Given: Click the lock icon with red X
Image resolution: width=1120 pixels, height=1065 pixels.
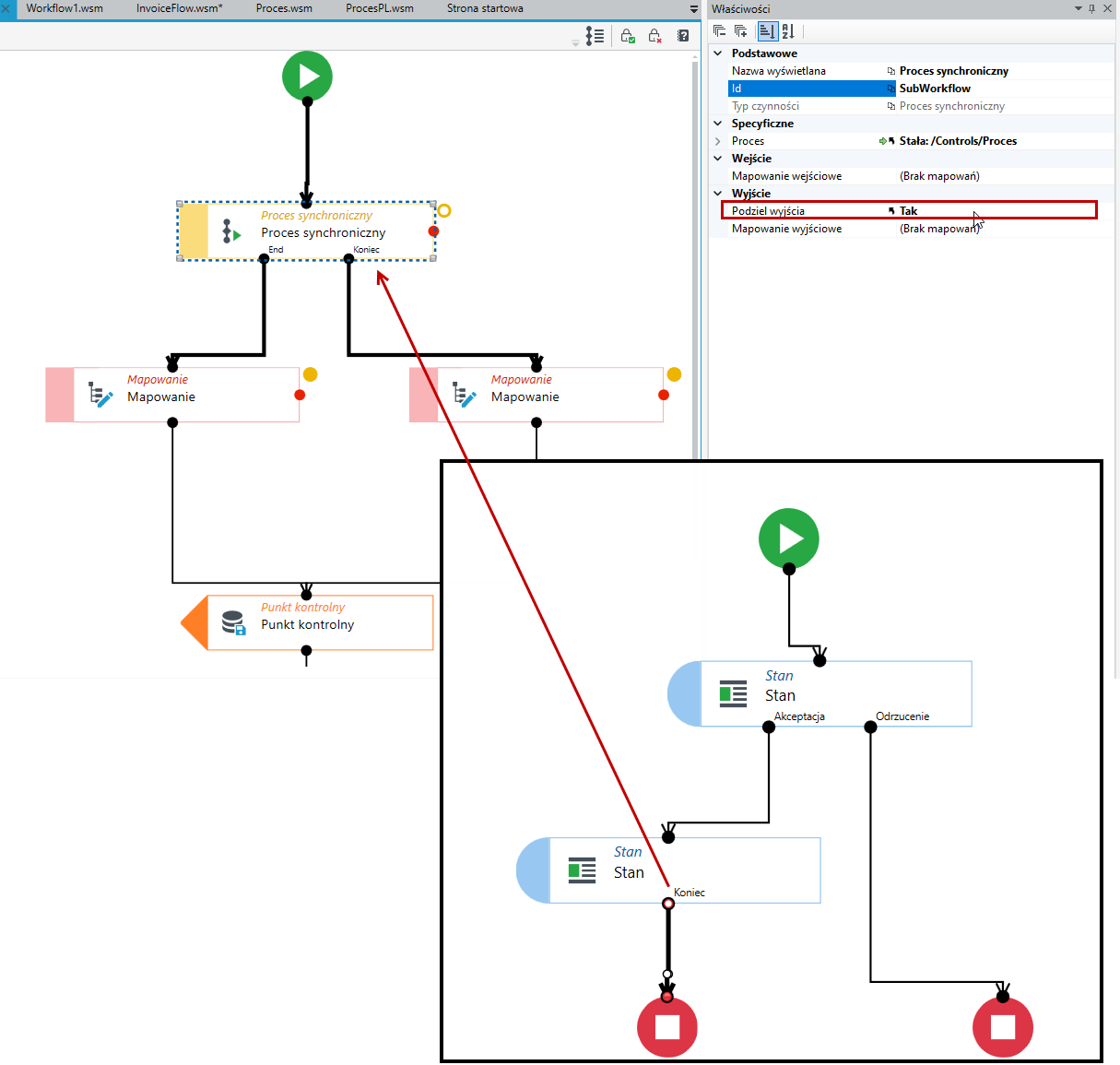Looking at the screenshot, I should coord(654,36).
